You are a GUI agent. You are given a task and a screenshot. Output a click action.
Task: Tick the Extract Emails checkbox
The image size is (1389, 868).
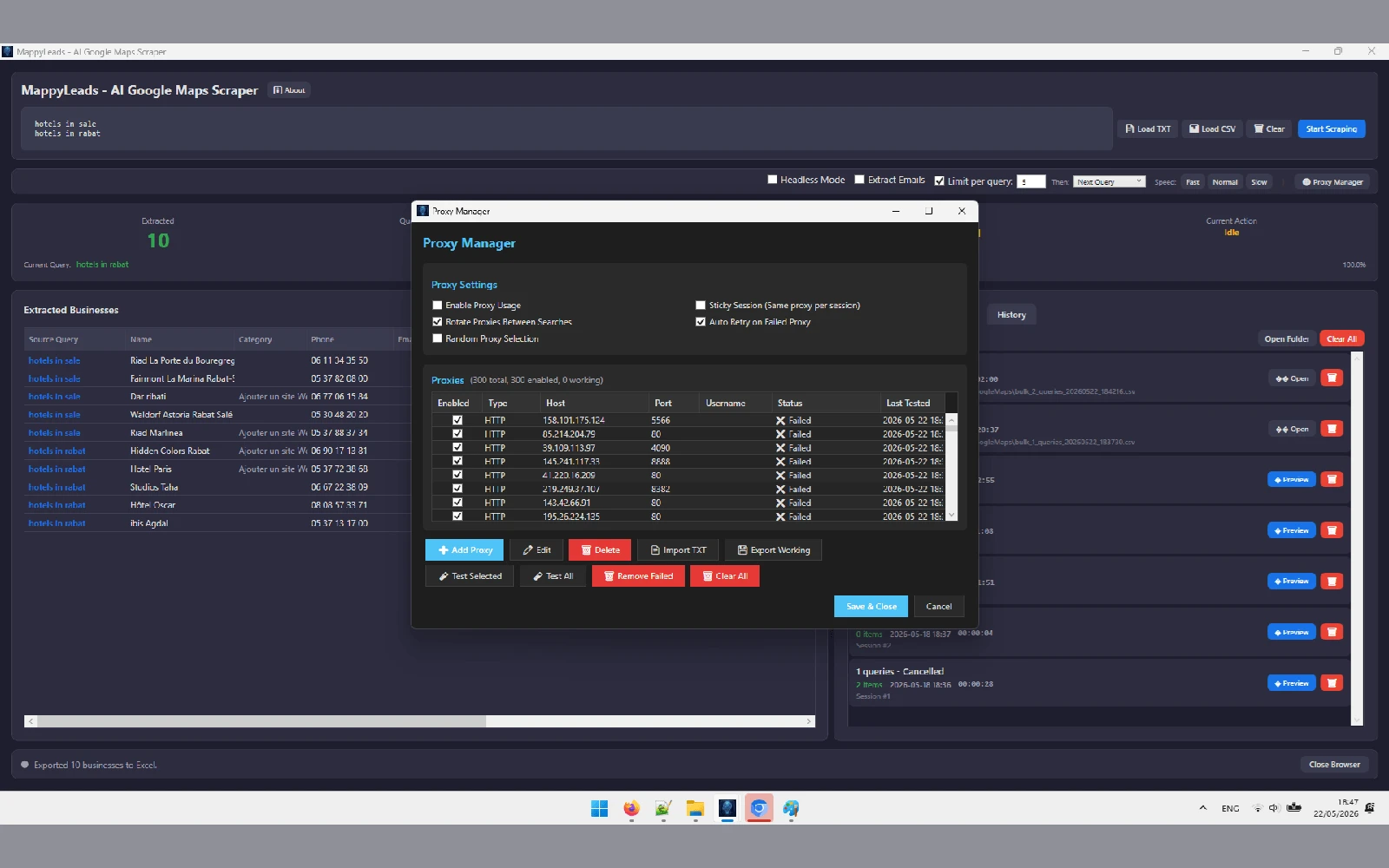point(859,180)
